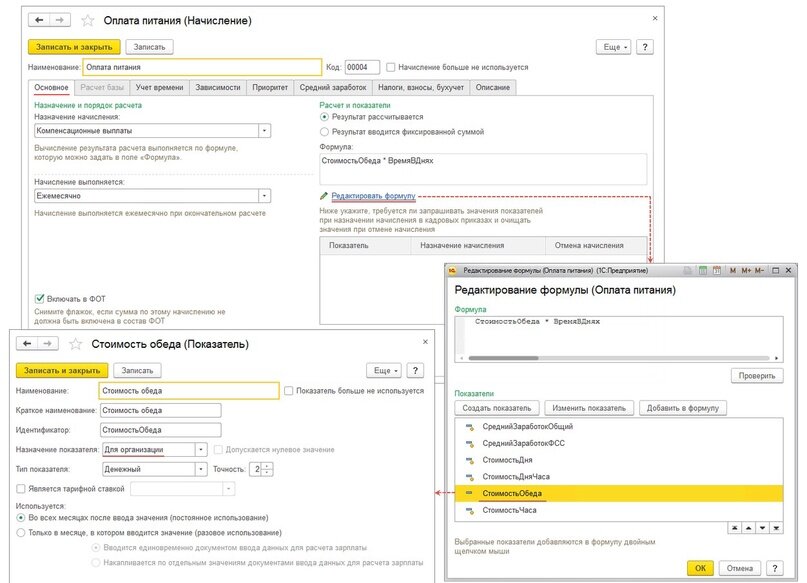
Task: Open calculator icon in formula dialog titlebar
Action: [x=703, y=270]
